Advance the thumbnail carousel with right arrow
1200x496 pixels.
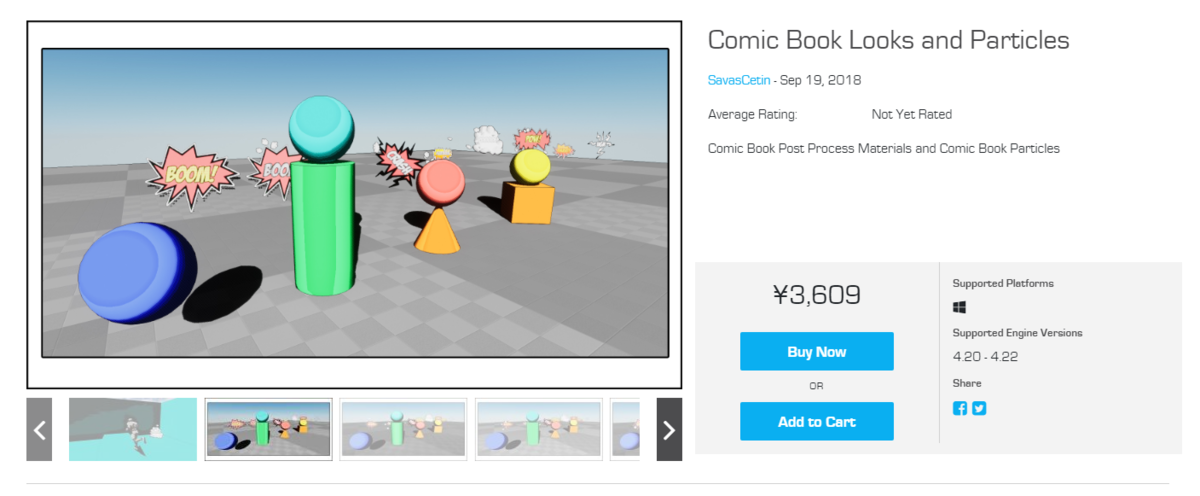(x=669, y=430)
